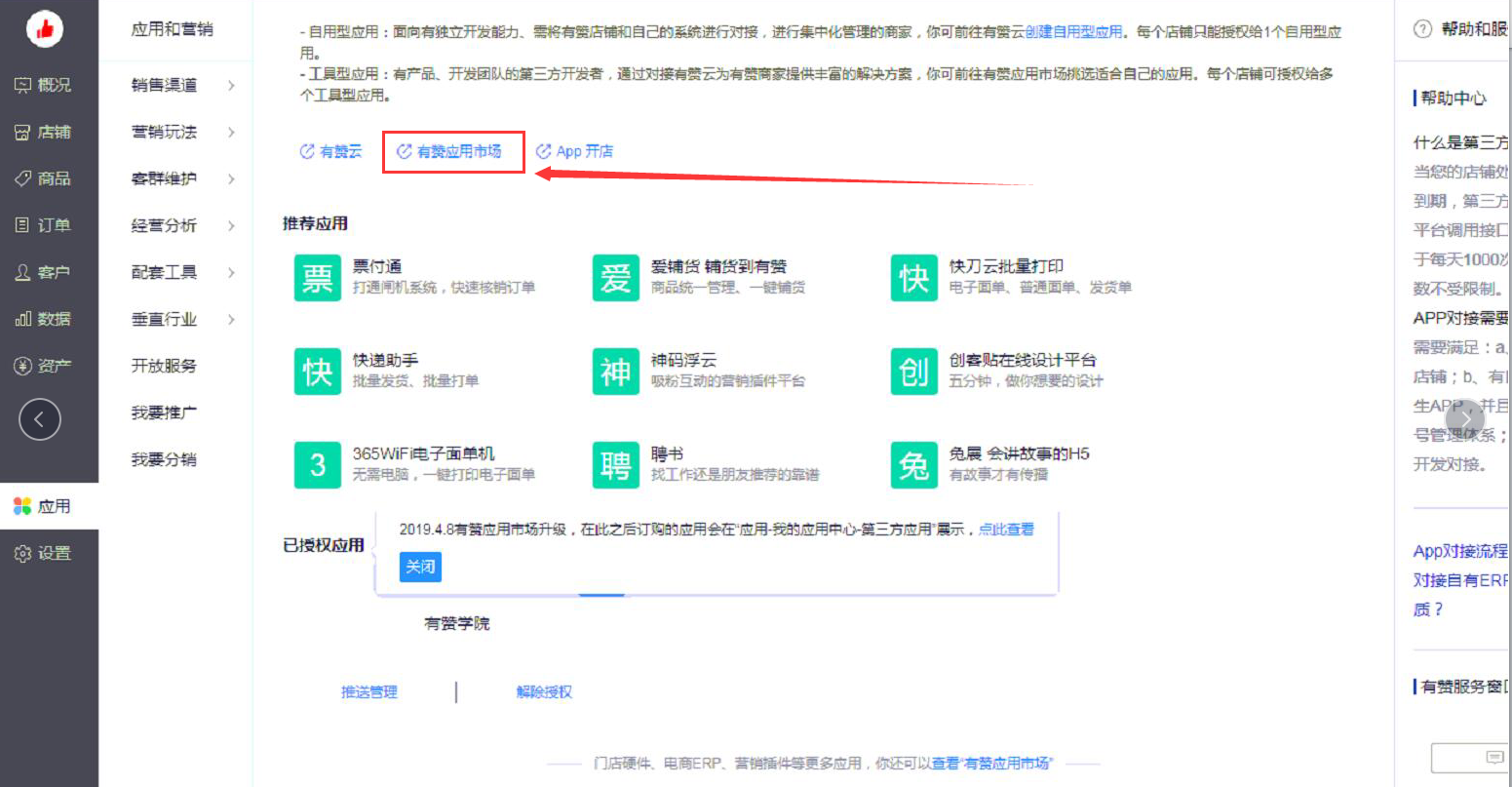Expand 销售渠道 submenu chevron
Viewport: 1512px width, 787px height.
click(x=231, y=86)
